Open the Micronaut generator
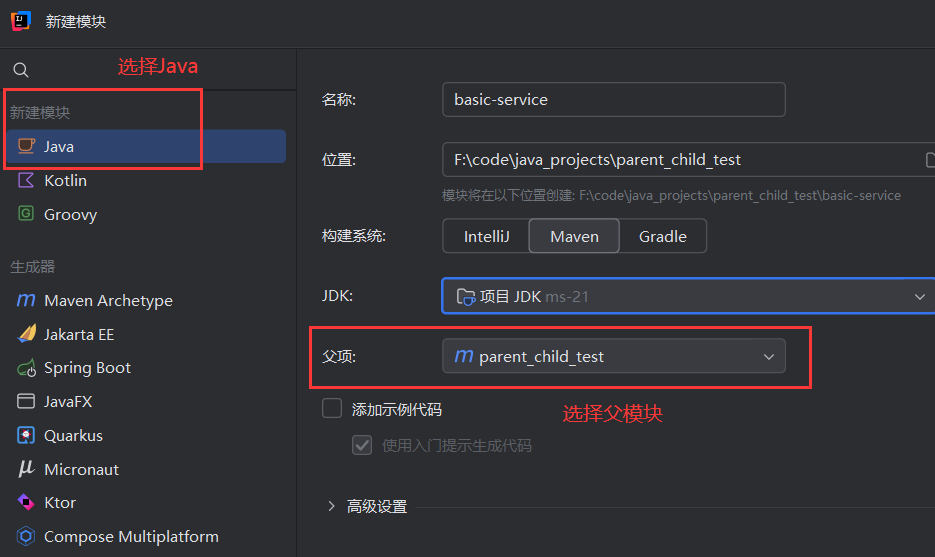The width and height of the screenshot is (935, 557). (x=81, y=469)
